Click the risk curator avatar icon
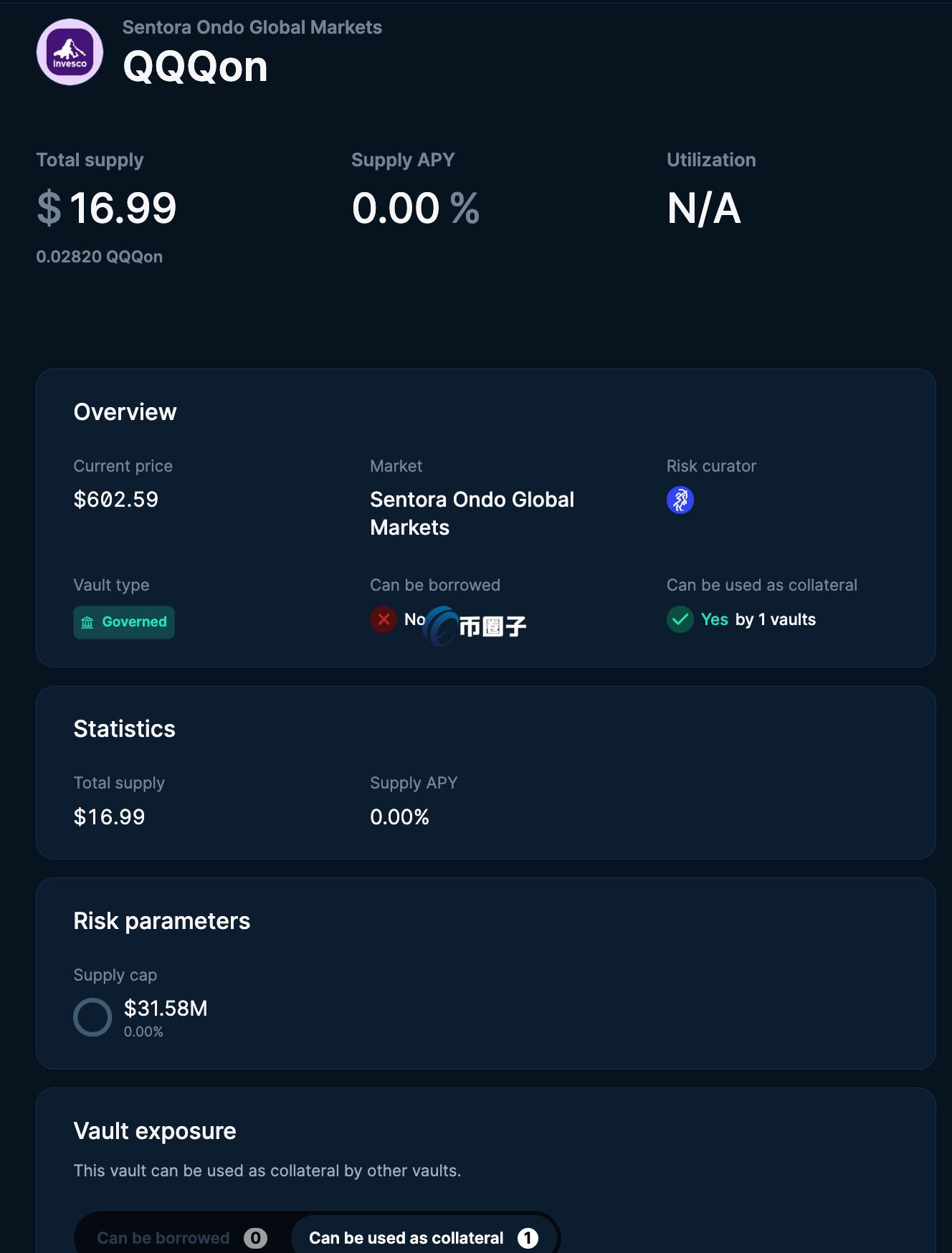 click(x=680, y=500)
